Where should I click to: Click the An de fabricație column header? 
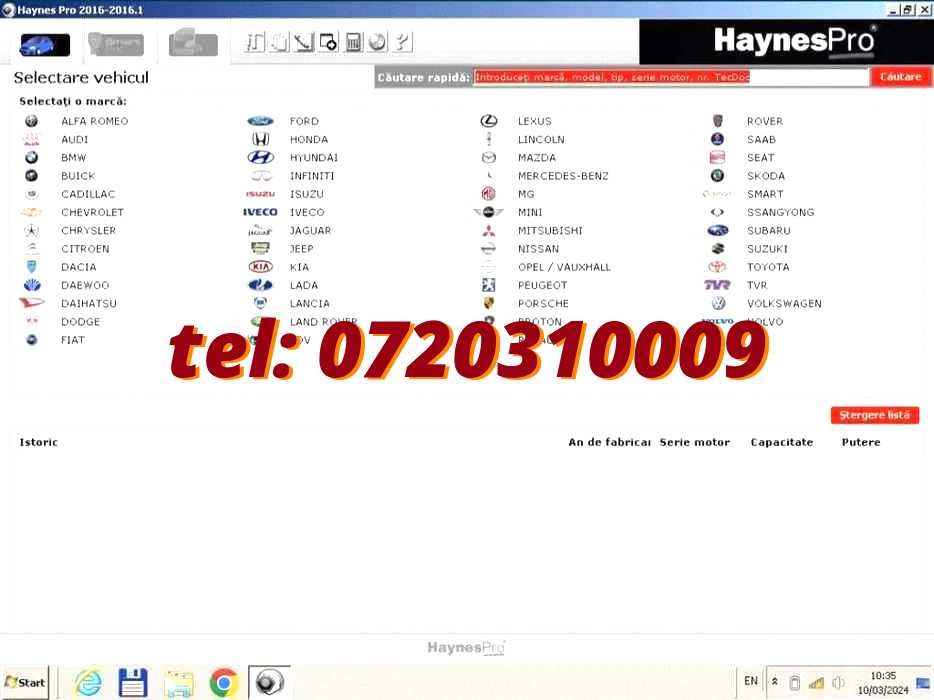[x=609, y=442]
